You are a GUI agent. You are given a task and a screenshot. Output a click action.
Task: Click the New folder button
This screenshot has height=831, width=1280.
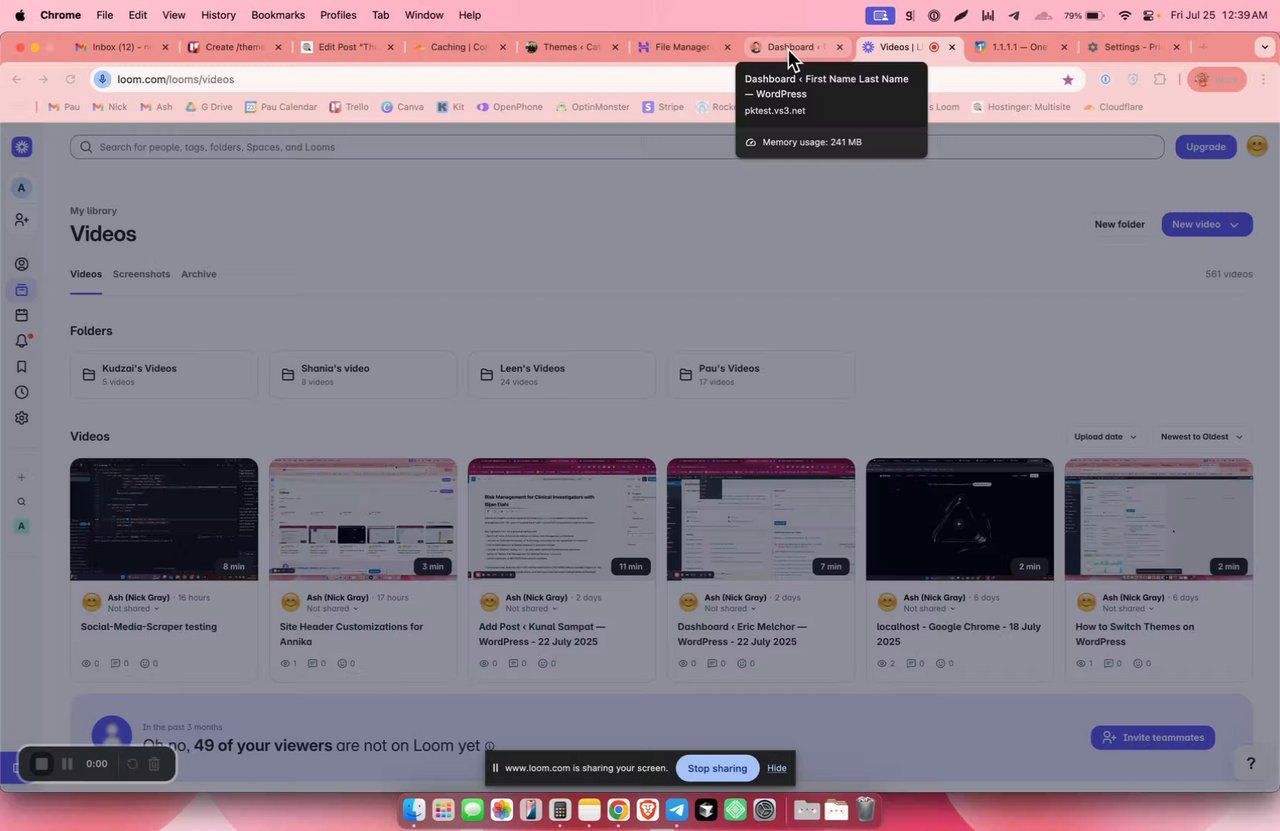click(x=1119, y=224)
